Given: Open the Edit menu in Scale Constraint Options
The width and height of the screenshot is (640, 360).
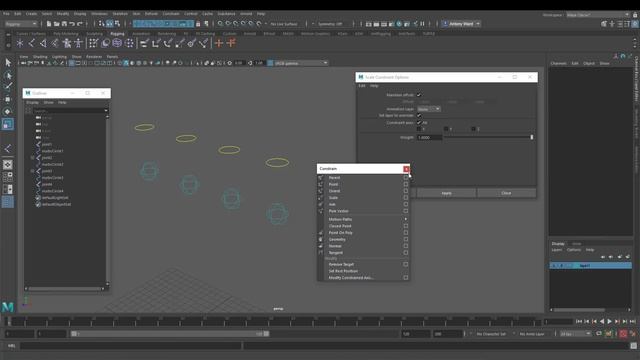Looking at the screenshot, I should coord(362,86).
